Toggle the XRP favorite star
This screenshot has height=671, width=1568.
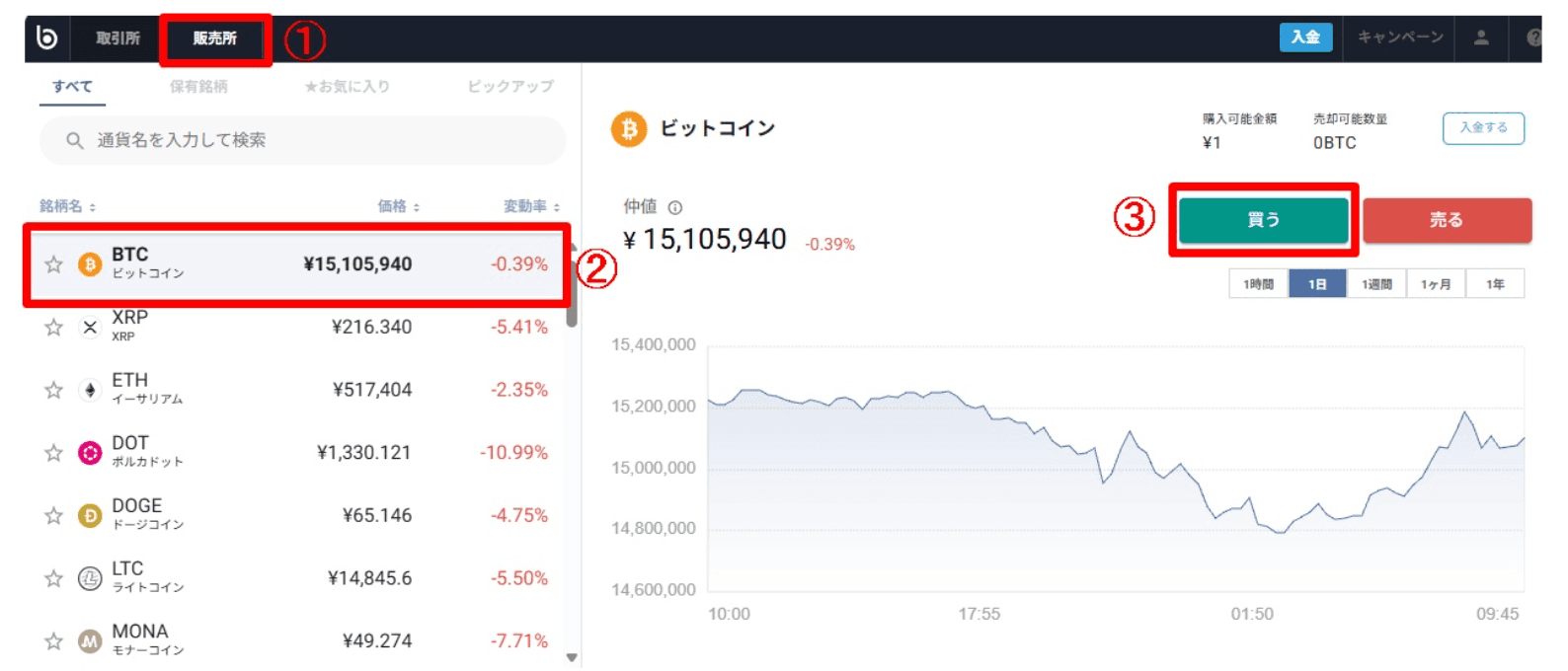54,328
